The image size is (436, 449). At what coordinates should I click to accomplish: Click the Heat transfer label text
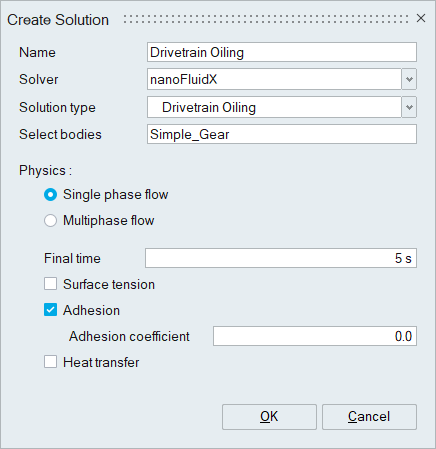point(101,362)
